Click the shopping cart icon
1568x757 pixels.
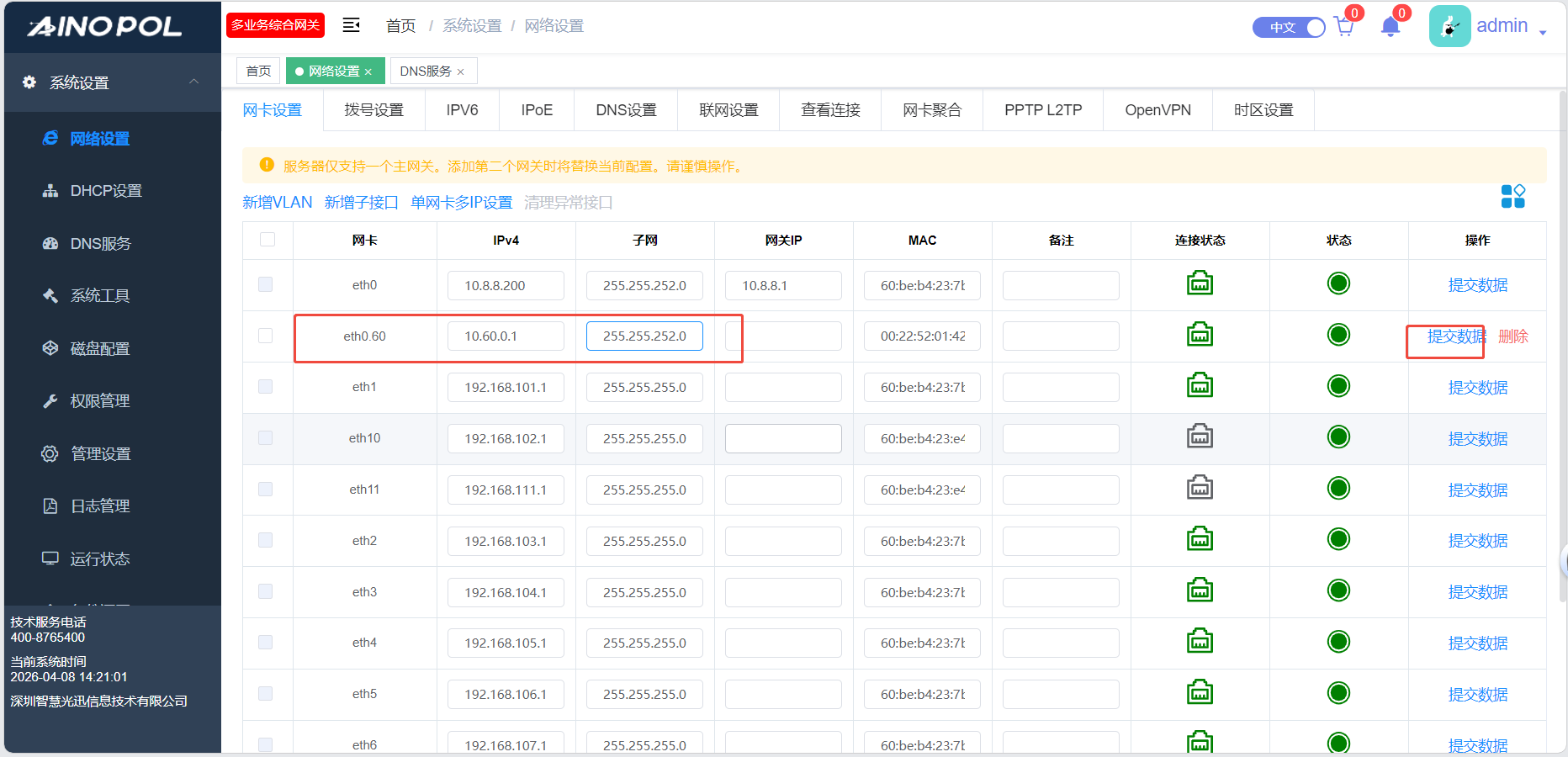pyautogui.click(x=1344, y=27)
